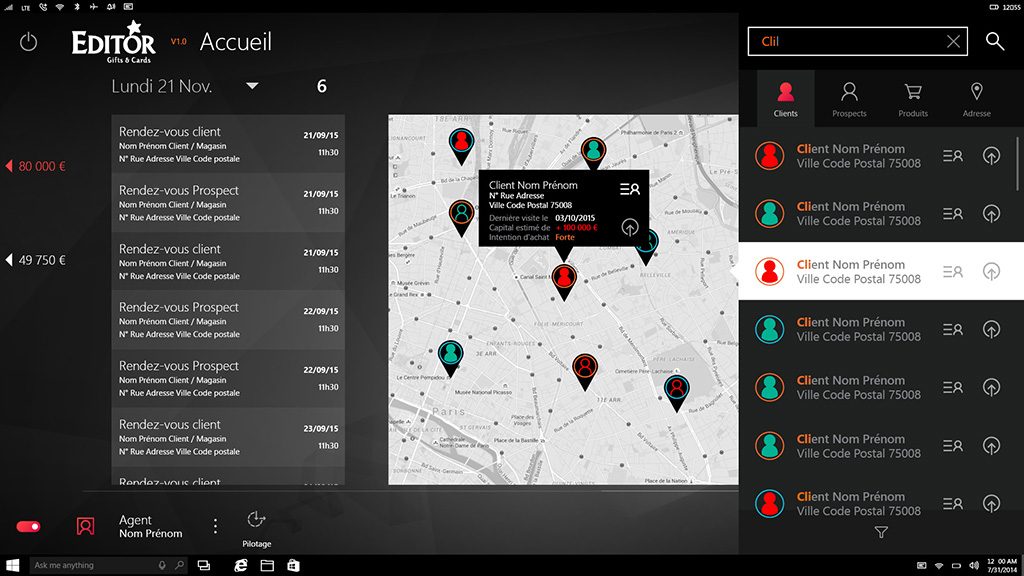Open first Rendez-vous client appointment
Screen dimensions: 1024x576
228,144
